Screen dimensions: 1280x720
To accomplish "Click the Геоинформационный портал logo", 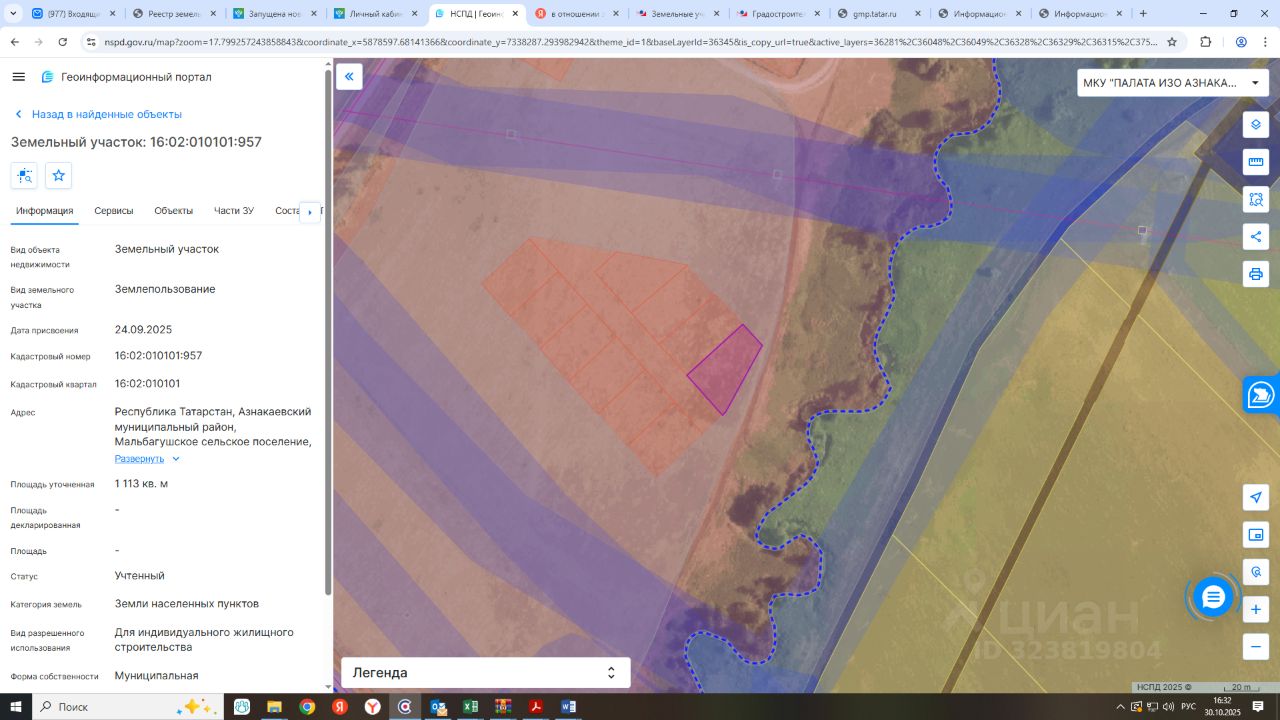I will (x=126, y=77).
